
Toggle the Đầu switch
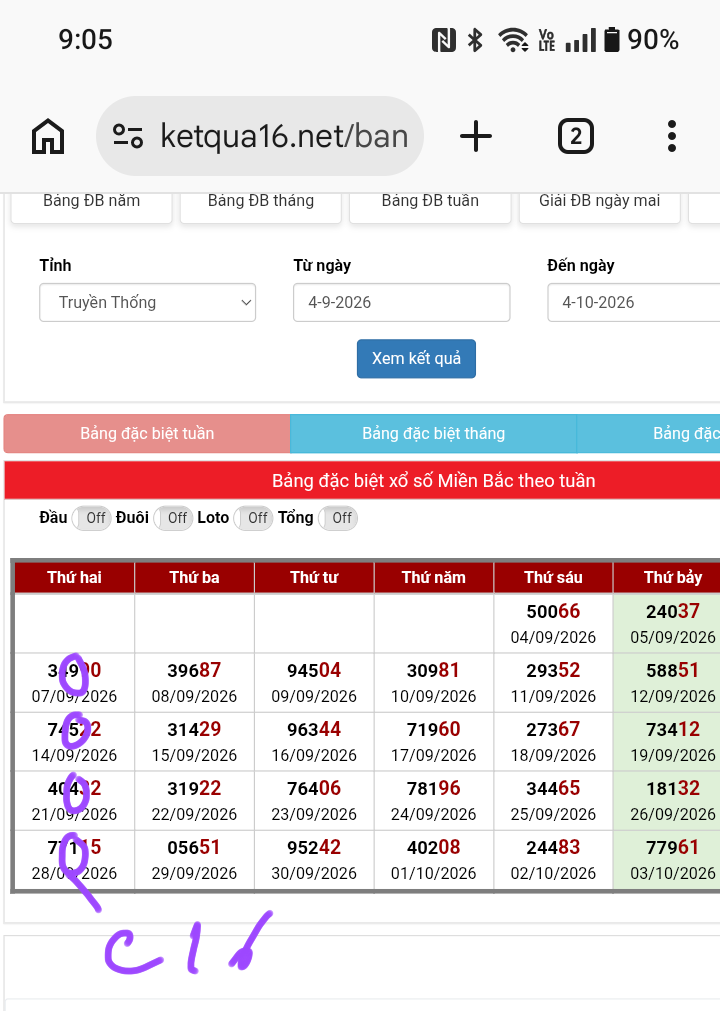click(x=92, y=518)
